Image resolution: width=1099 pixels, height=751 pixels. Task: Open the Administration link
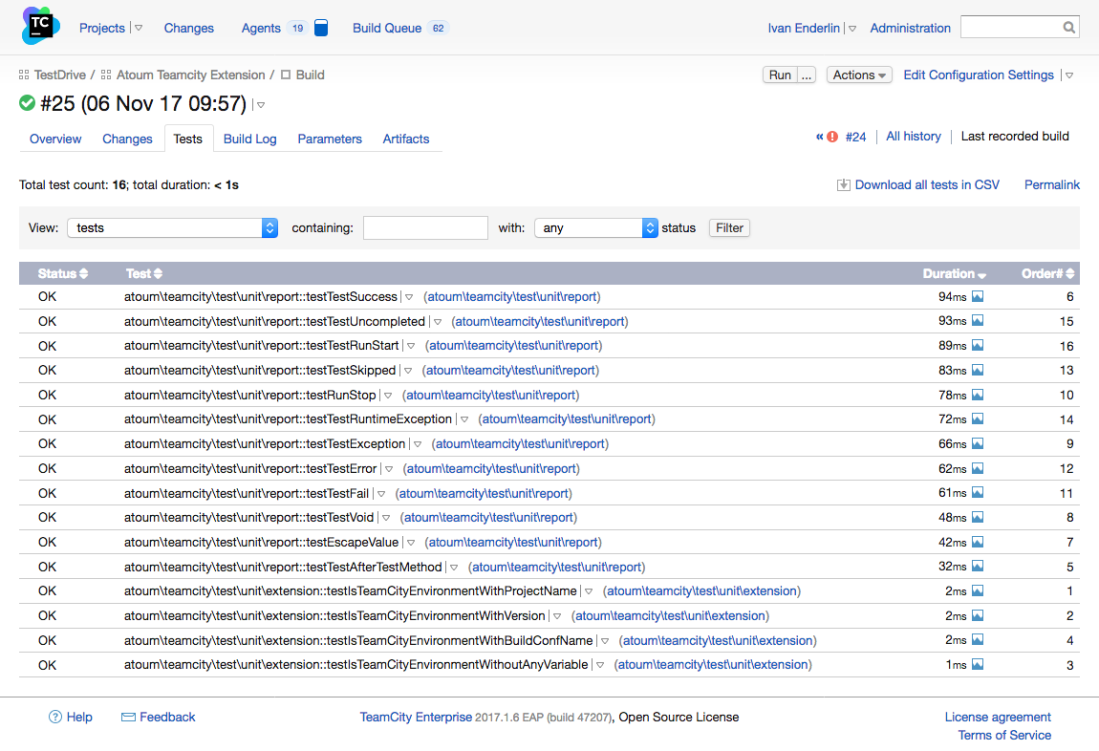(x=910, y=28)
